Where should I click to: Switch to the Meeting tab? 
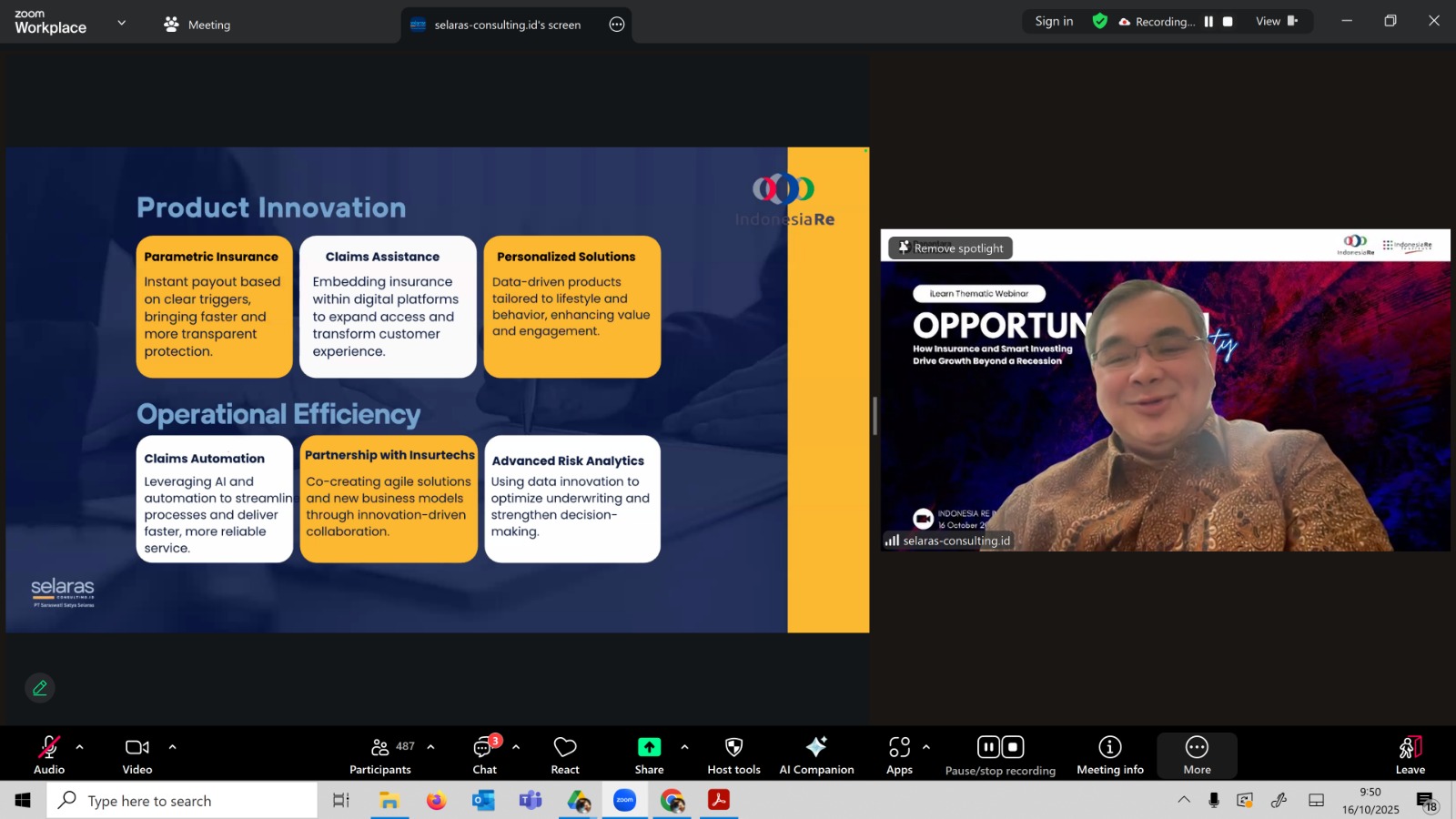click(197, 25)
